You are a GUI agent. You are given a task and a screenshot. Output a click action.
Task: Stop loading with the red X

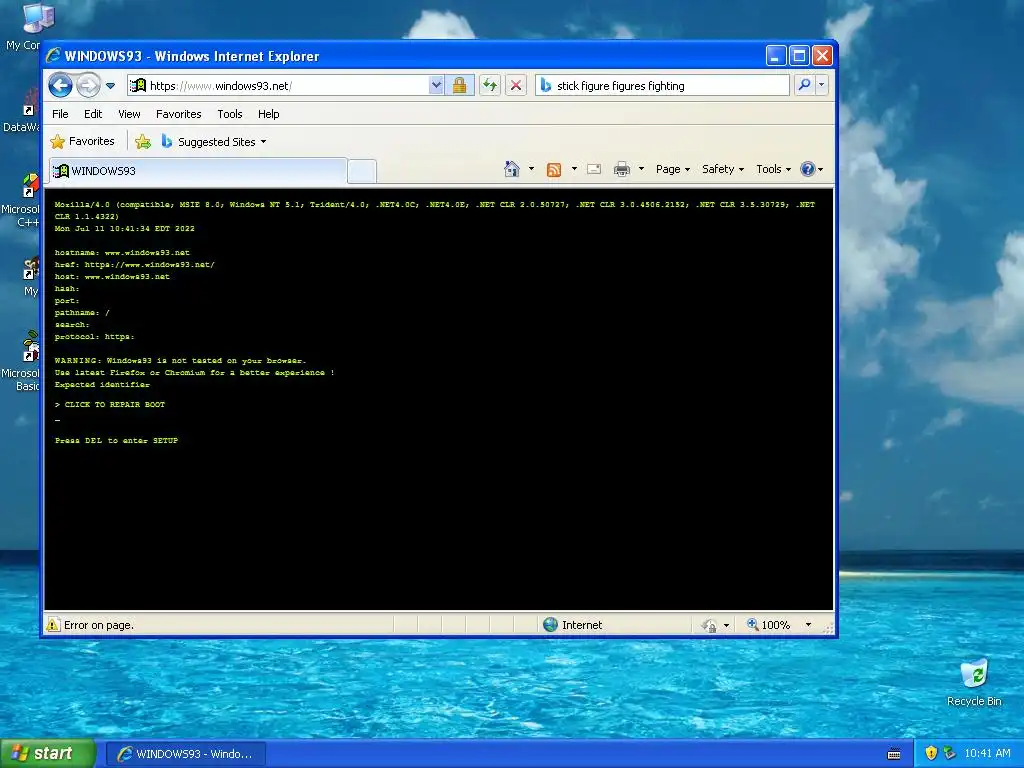pos(516,86)
